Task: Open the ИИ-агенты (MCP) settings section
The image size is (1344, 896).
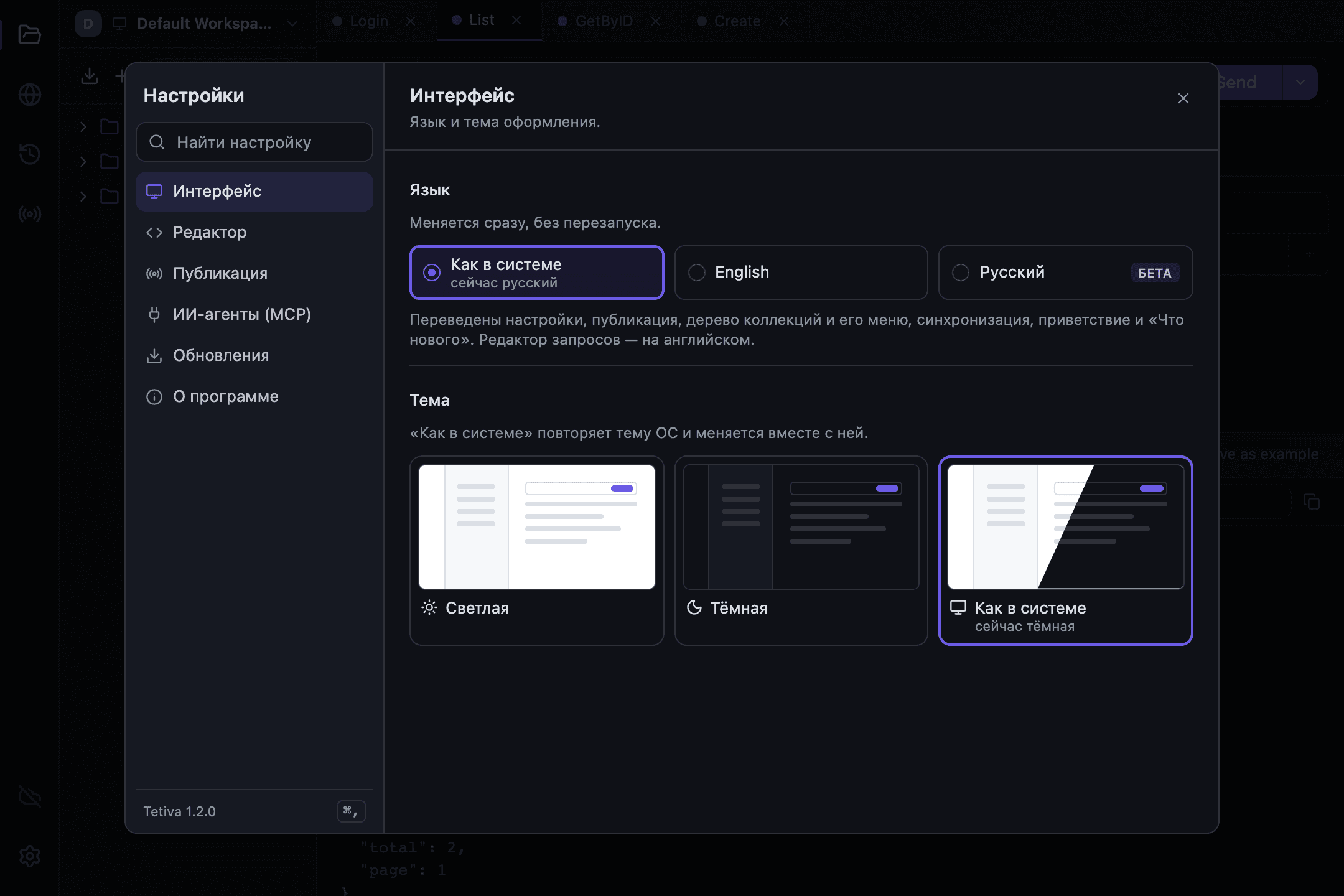Action: coord(254,314)
